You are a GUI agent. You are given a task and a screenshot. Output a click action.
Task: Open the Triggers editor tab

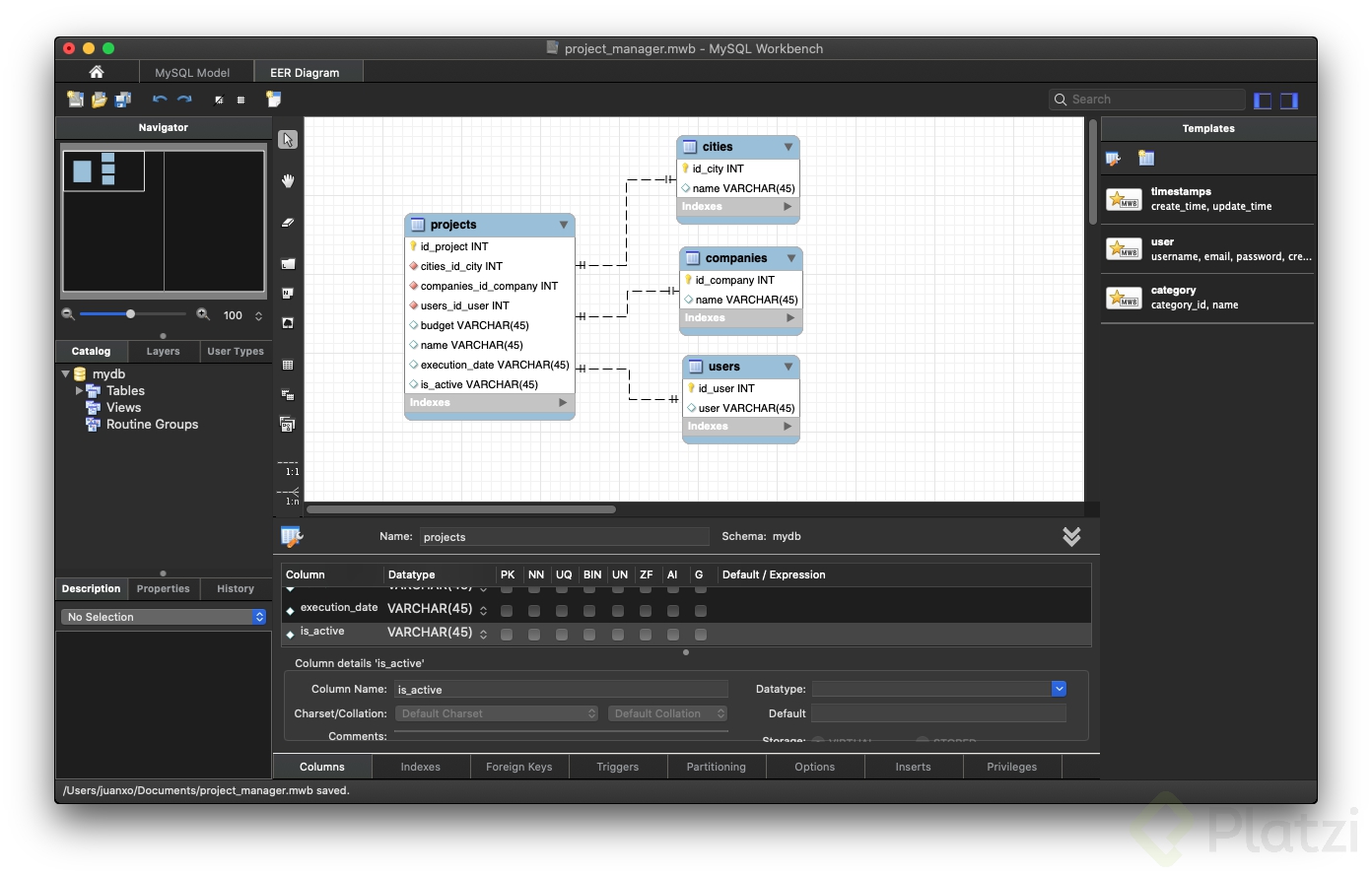[x=618, y=767]
